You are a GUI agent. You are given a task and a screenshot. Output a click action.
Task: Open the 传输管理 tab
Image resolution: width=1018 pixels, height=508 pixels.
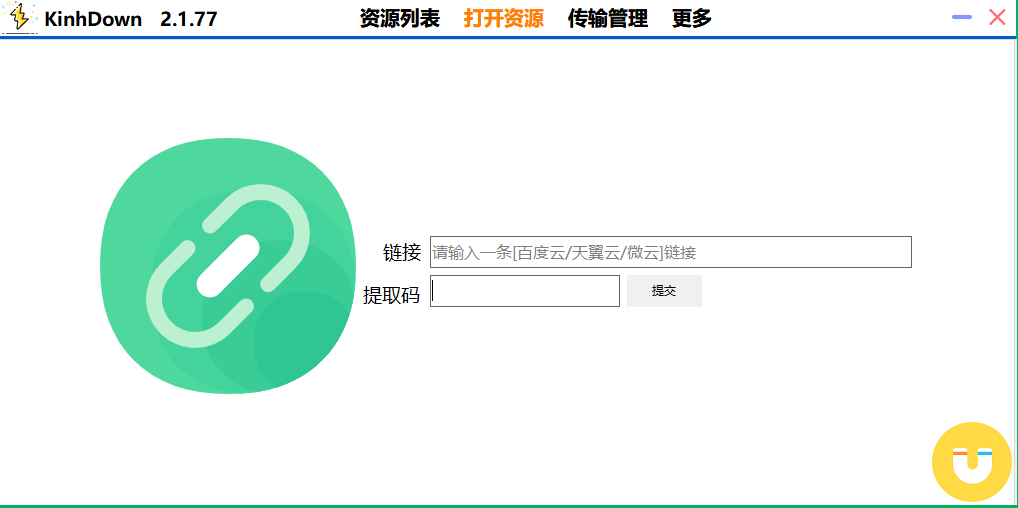click(608, 18)
